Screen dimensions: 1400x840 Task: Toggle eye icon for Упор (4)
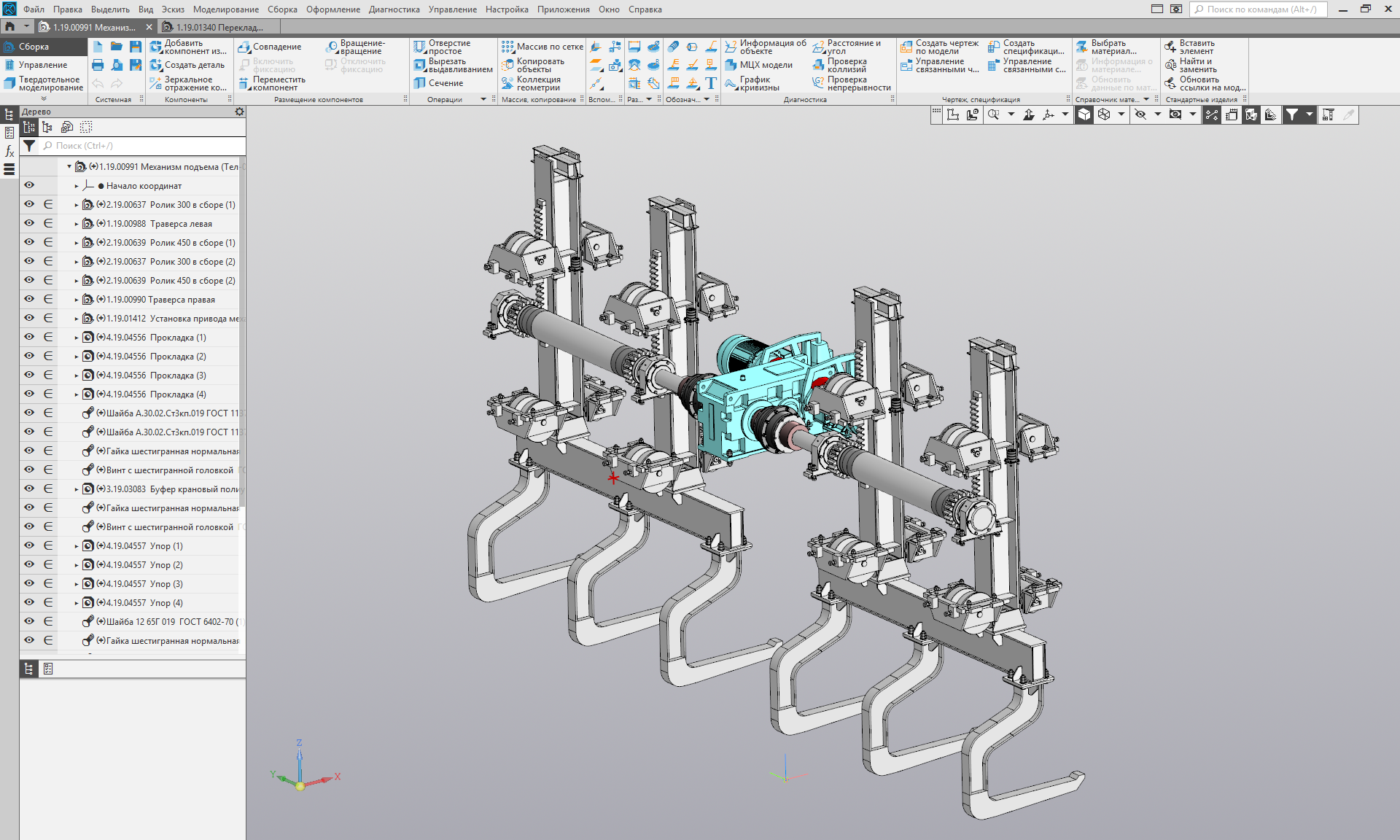[x=29, y=602]
